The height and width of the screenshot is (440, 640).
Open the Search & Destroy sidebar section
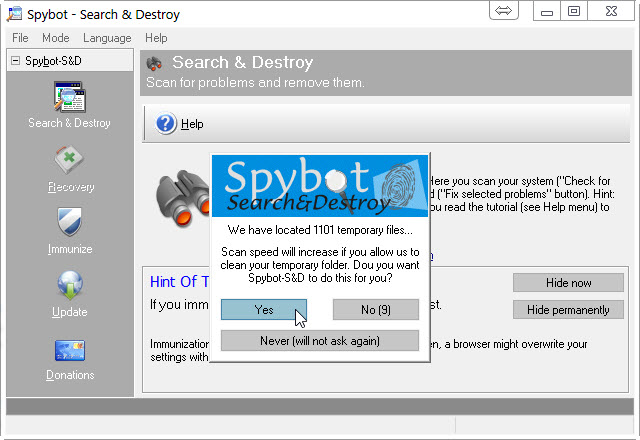point(68,104)
